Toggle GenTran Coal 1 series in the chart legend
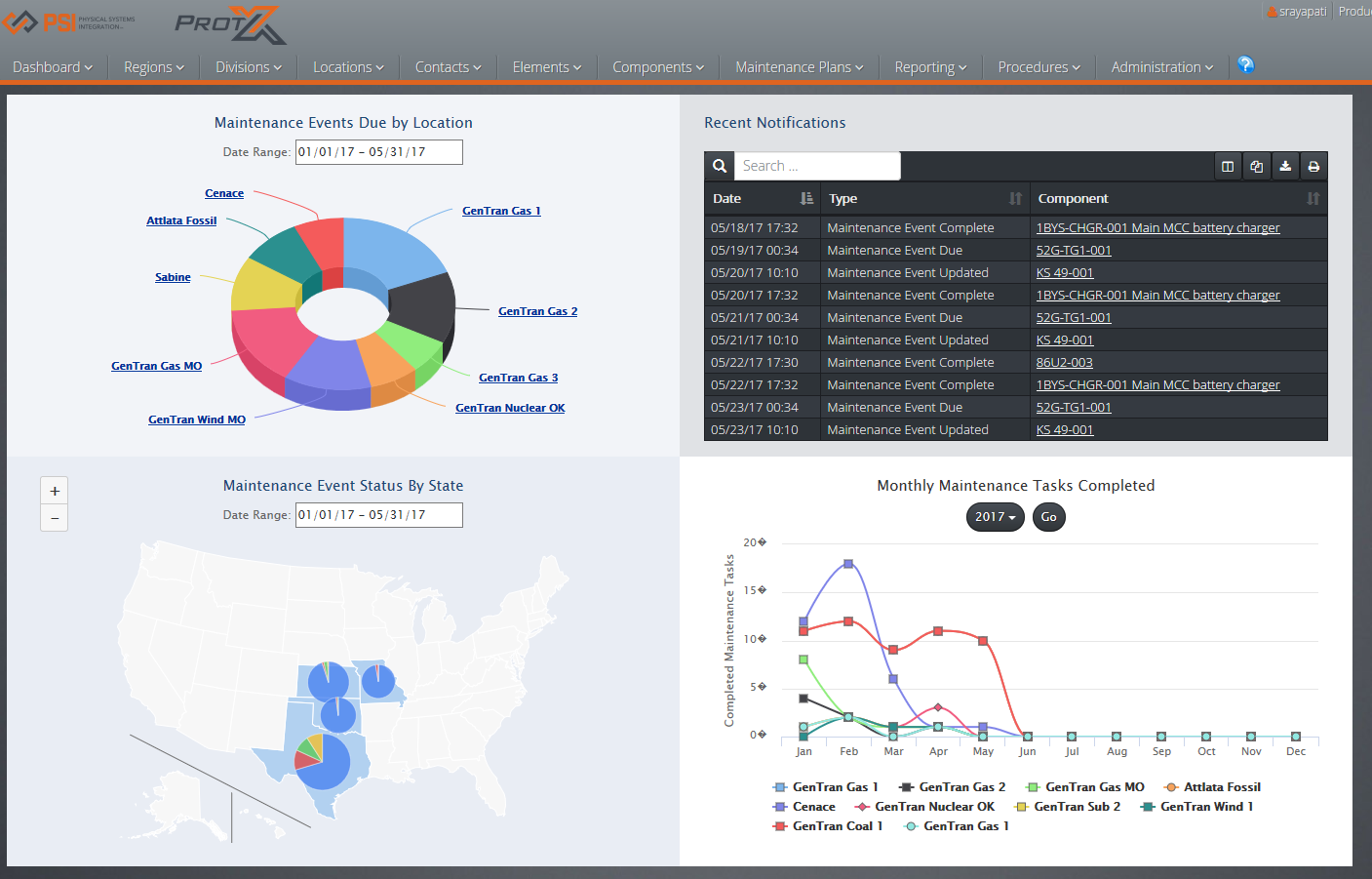Viewport: 1372px width, 879px height. (x=827, y=826)
